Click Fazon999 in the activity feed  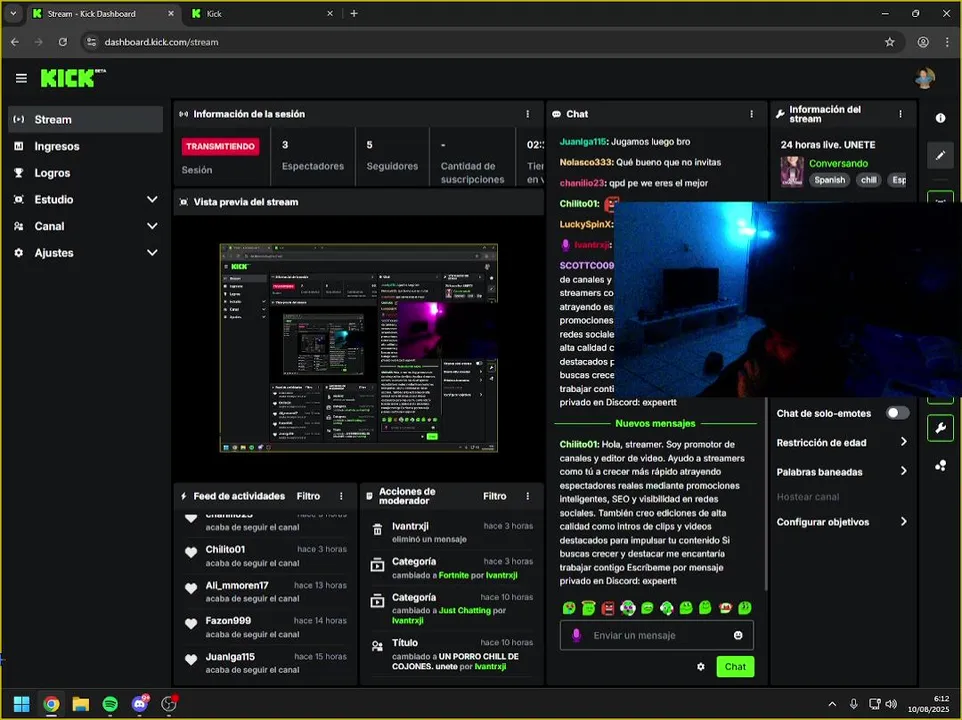pos(228,621)
